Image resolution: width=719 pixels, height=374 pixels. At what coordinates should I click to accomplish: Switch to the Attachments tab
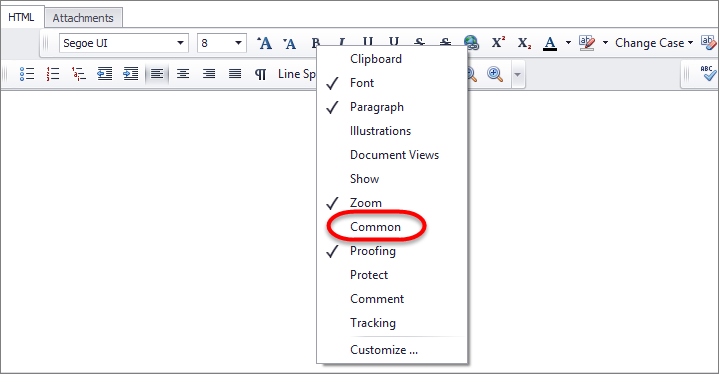click(83, 18)
